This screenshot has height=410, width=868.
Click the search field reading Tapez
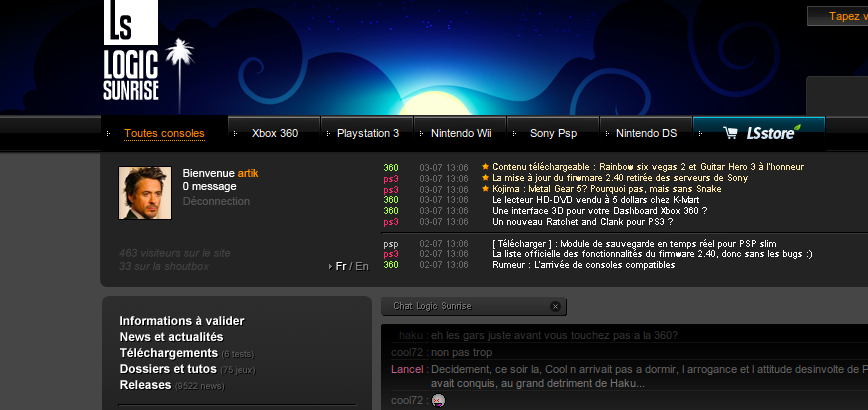pyautogui.click(x=837, y=16)
